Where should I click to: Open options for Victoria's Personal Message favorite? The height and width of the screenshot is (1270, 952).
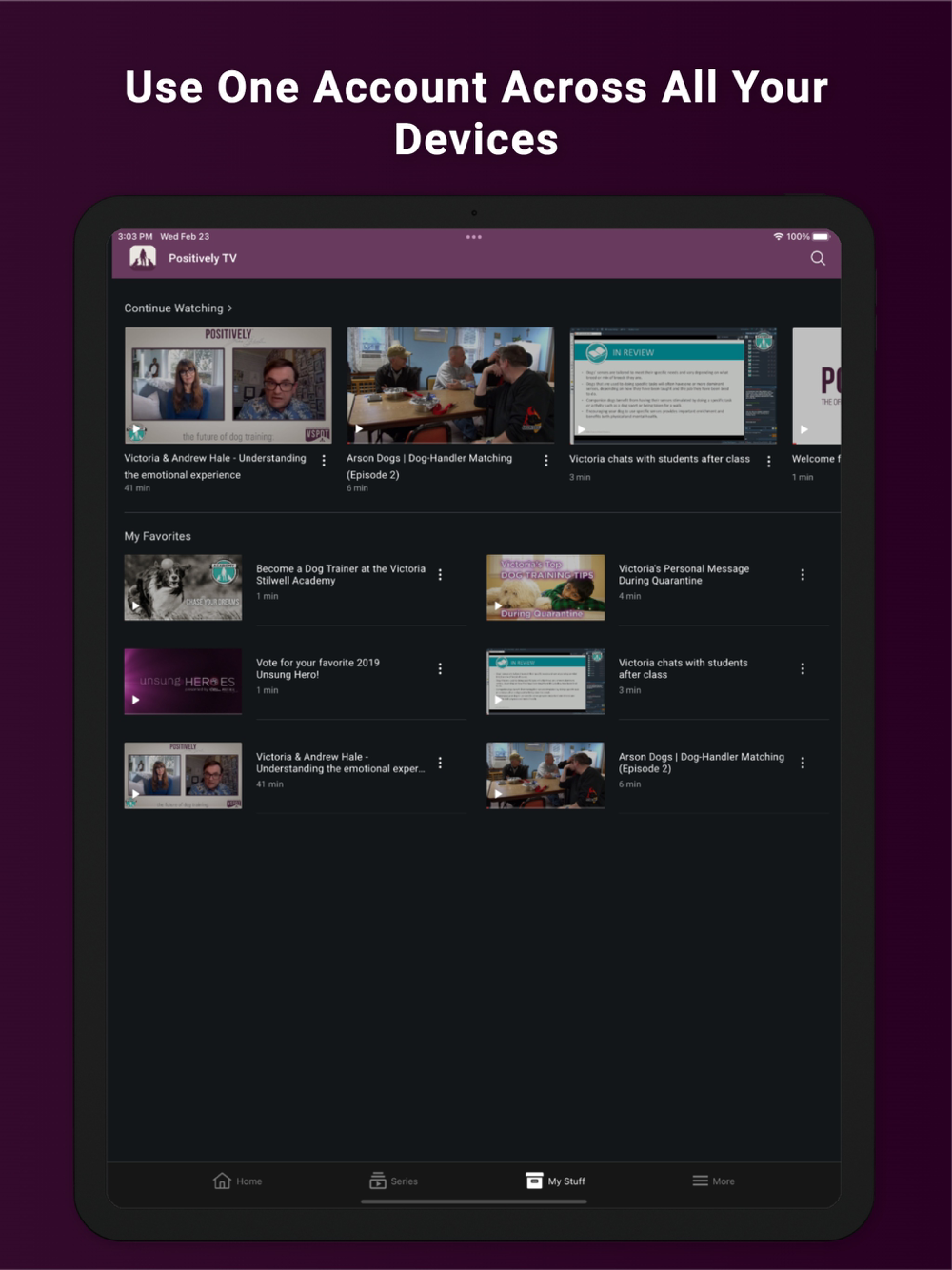[x=803, y=574]
